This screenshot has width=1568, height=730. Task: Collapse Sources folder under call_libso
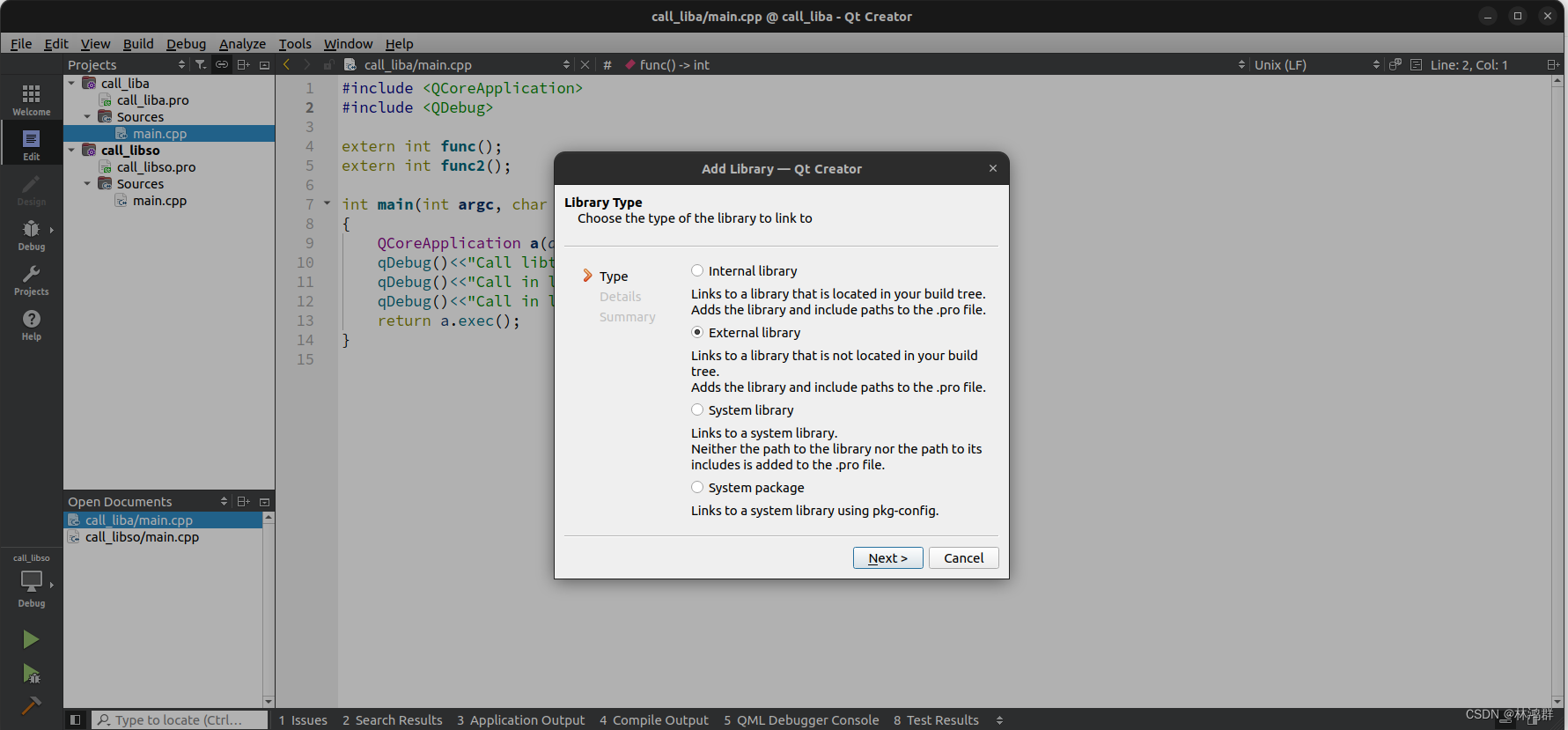click(87, 183)
